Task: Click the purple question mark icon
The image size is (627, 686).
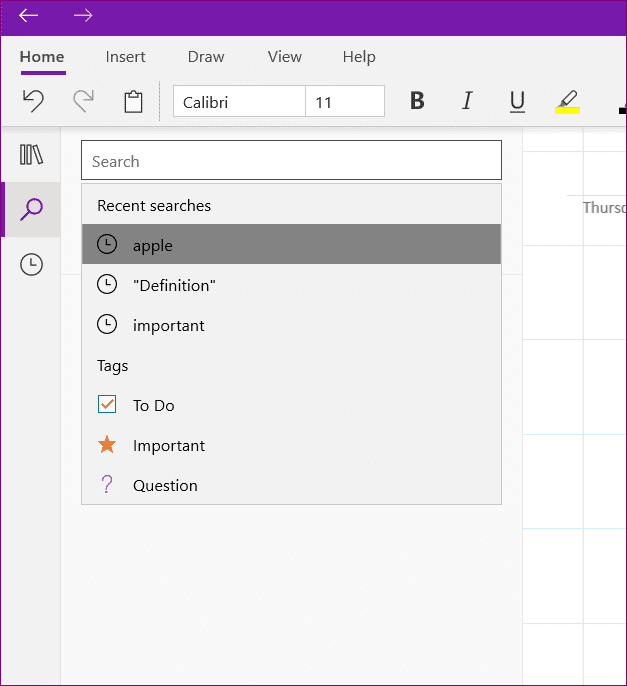Action: pyautogui.click(x=107, y=485)
